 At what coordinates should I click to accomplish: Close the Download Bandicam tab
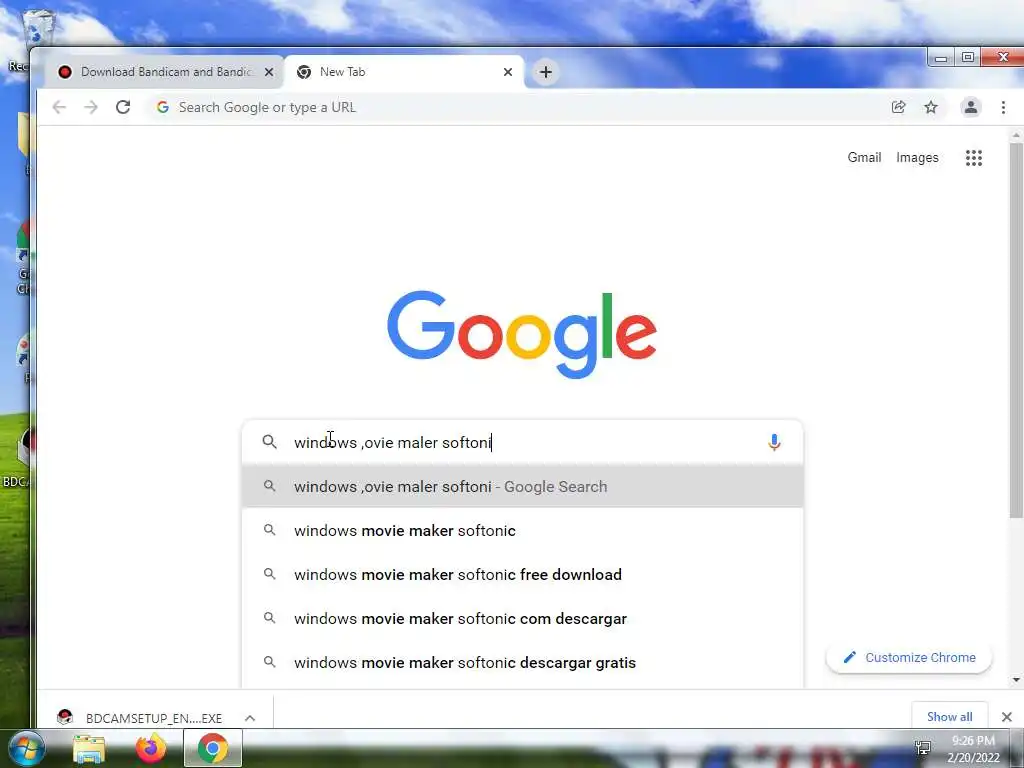coord(268,72)
